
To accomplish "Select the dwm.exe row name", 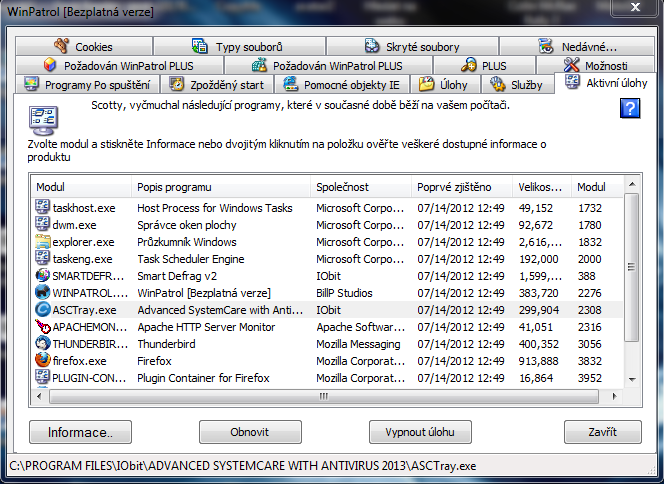I will 74,225.
